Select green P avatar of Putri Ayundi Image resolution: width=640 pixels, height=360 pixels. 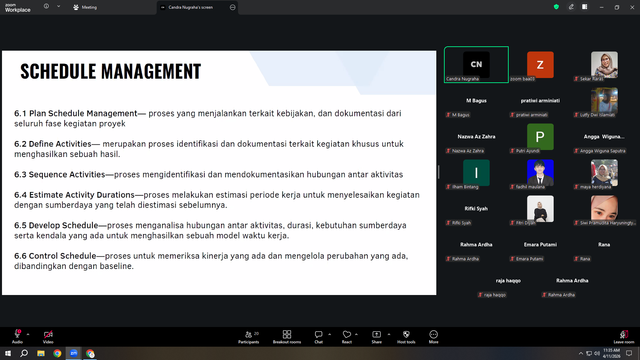pos(540,136)
